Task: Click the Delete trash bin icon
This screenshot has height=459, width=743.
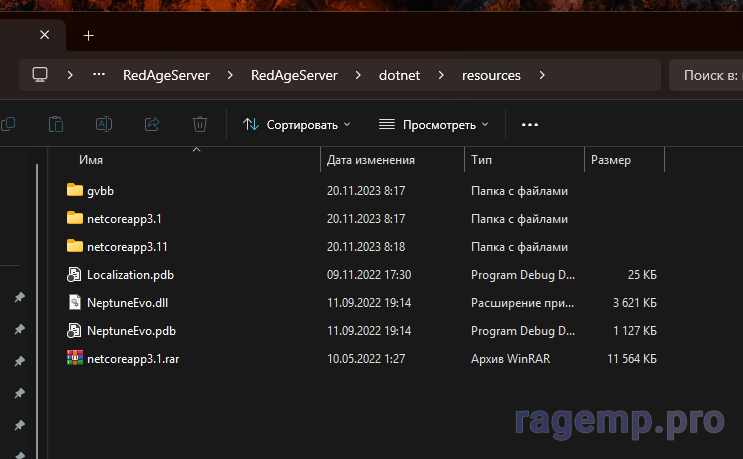Action: [x=200, y=125]
